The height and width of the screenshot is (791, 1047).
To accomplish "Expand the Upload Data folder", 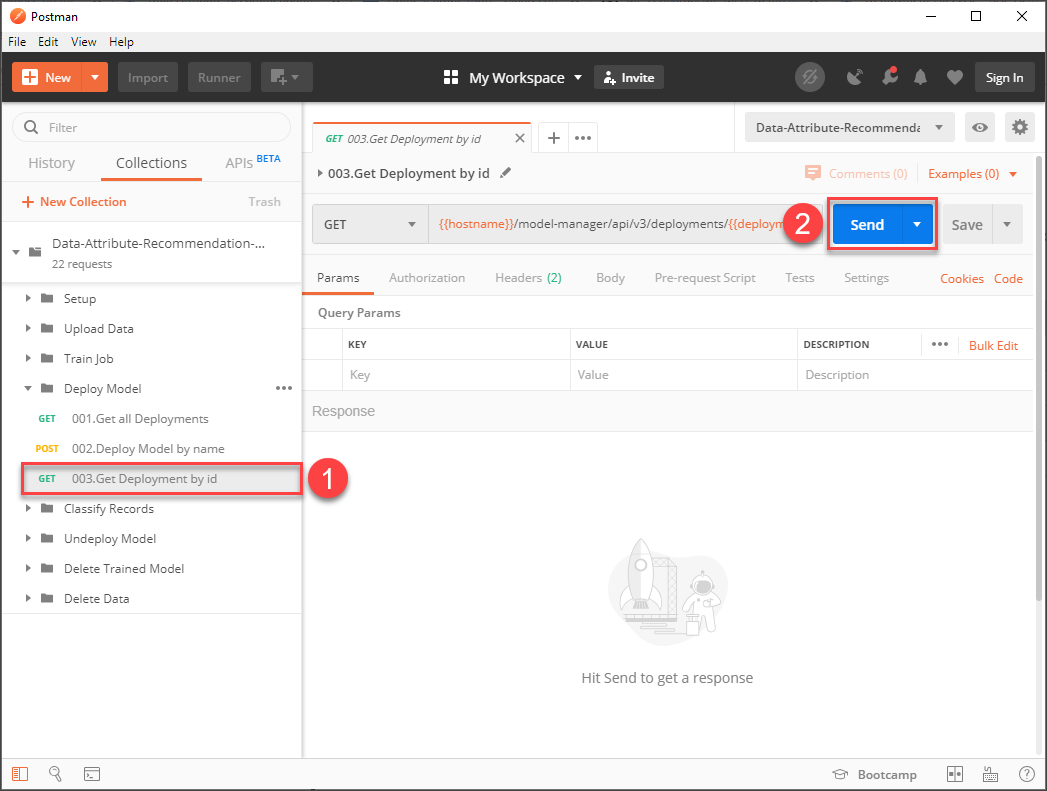I will pos(28,328).
